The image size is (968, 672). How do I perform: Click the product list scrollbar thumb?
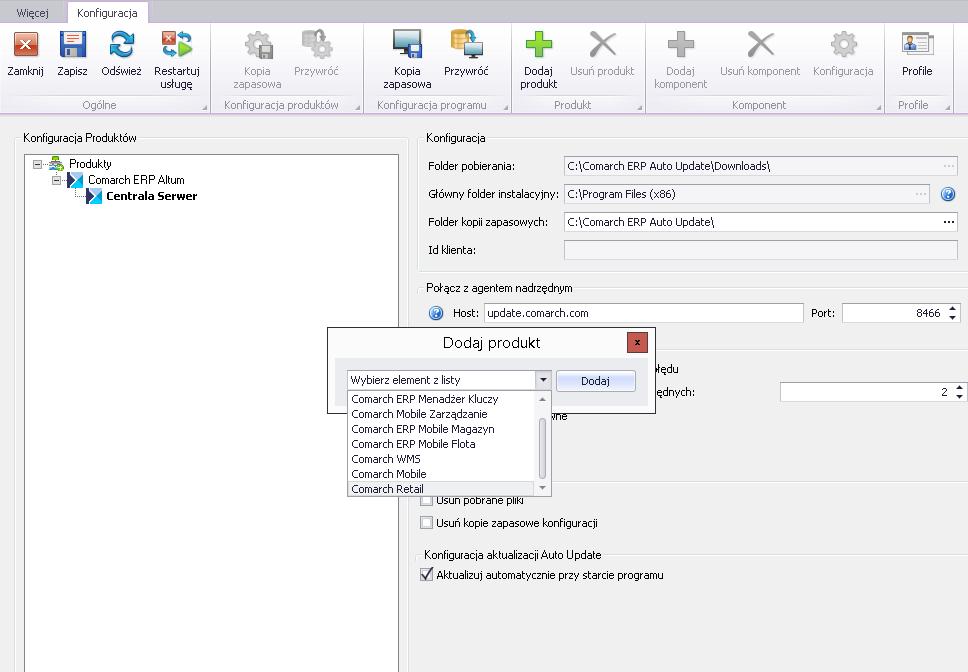click(542, 449)
